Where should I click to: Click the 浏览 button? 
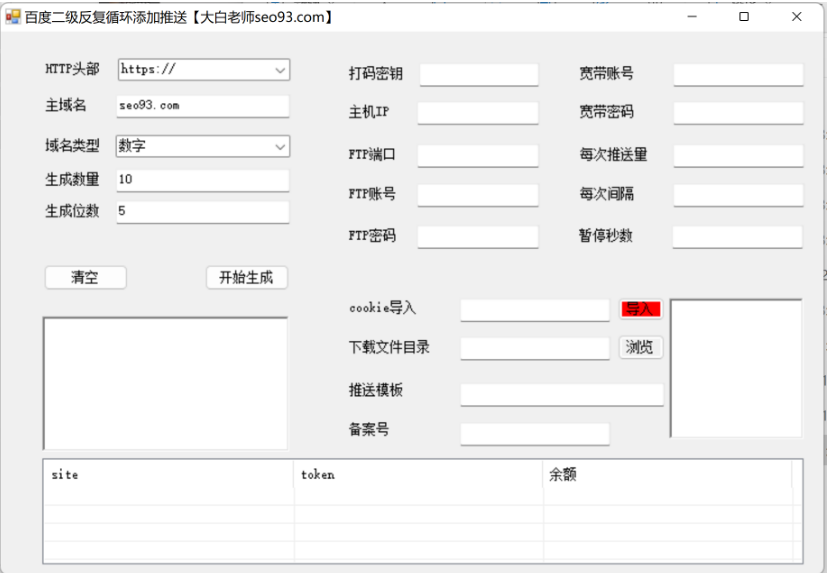[x=641, y=347]
